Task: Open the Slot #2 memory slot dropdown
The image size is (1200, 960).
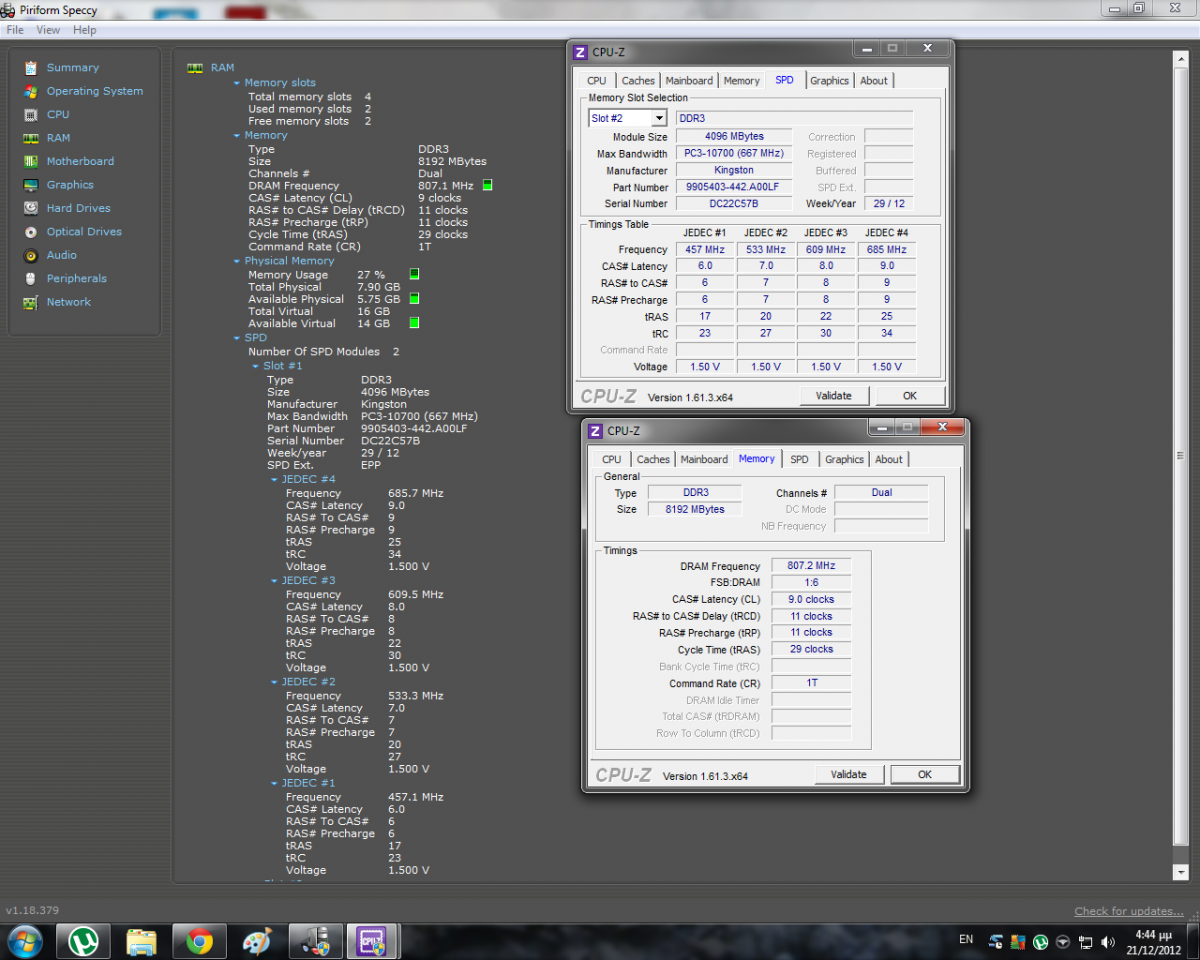Action: point(659,118)
